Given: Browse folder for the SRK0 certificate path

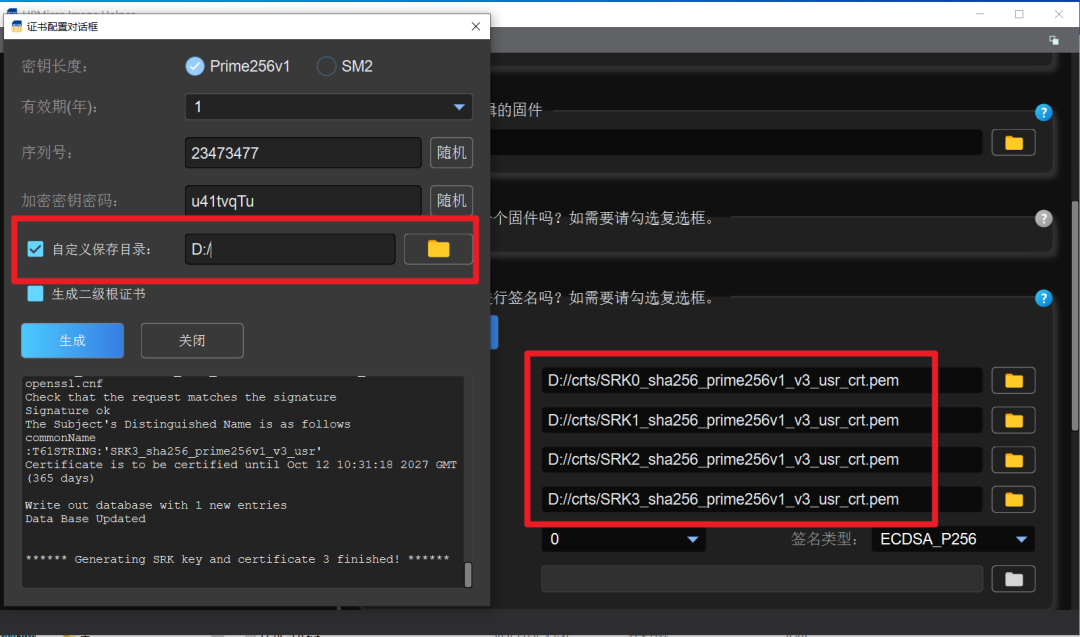Looking at the screenshot, I should 1013,380.
